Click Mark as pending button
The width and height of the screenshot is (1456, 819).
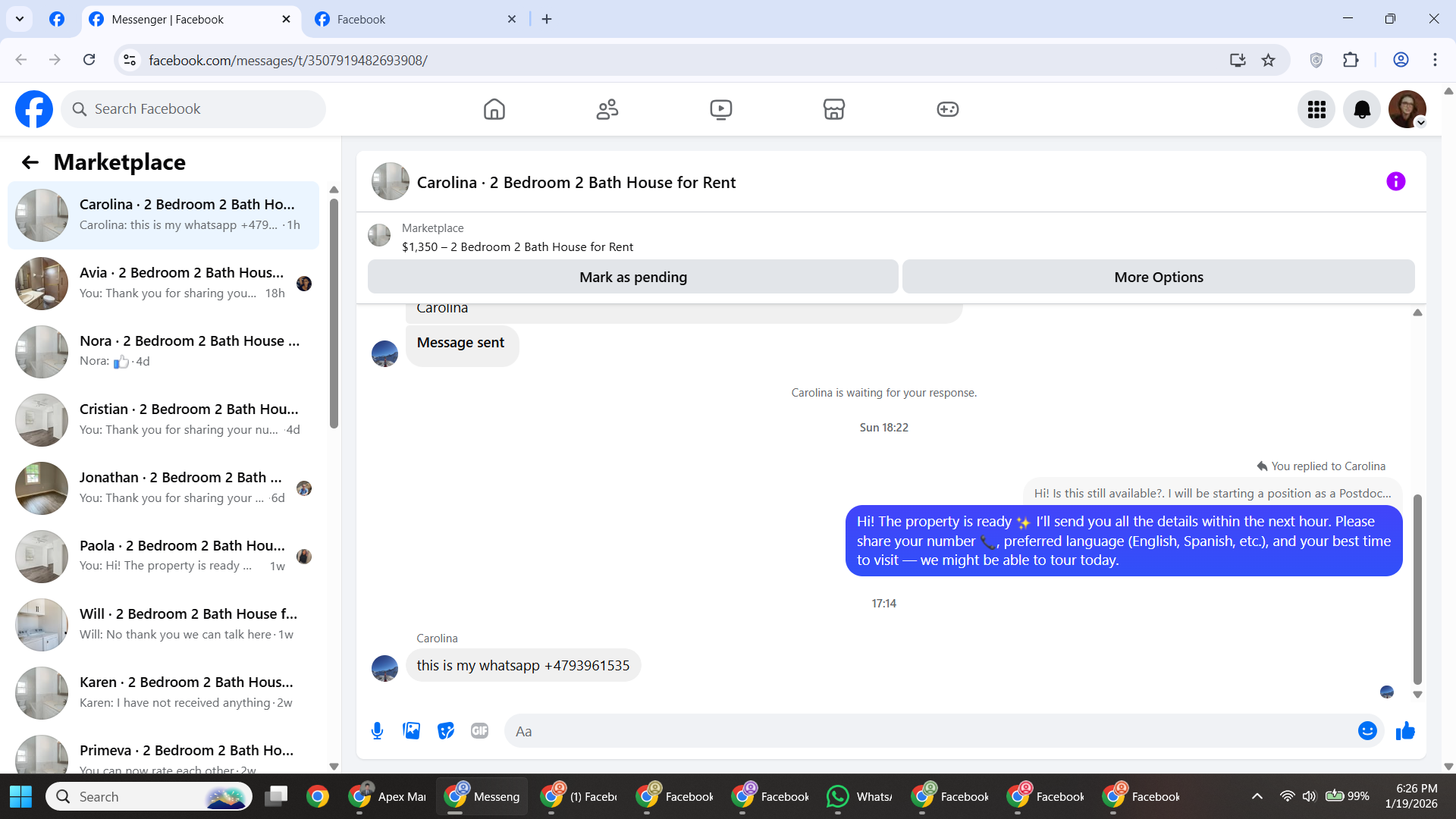[x=632, y=278]
